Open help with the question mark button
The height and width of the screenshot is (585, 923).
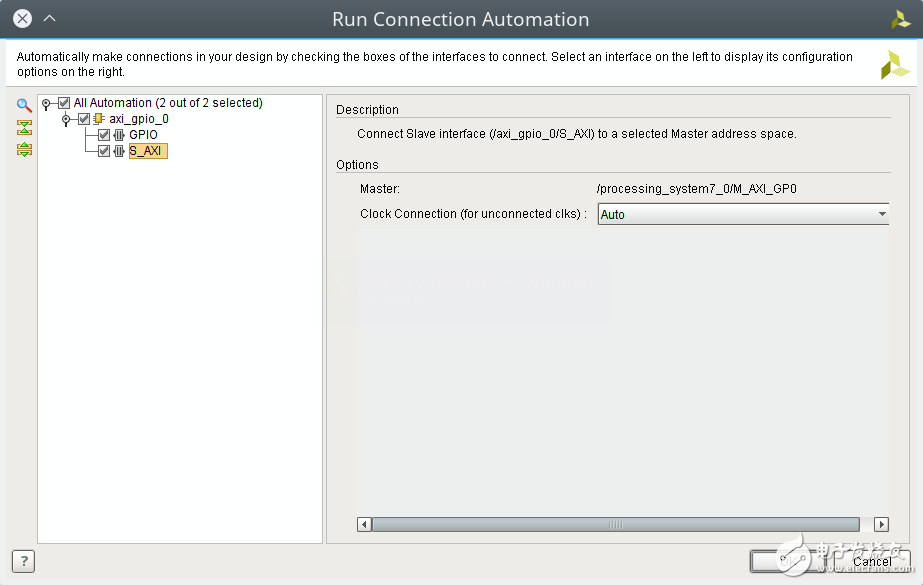tap(22, 561)
